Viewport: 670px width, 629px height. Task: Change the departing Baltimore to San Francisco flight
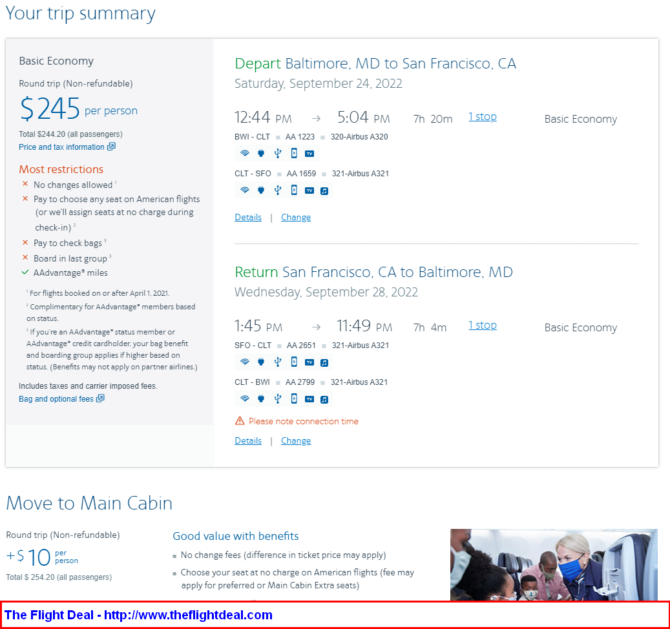click(296, 217)
